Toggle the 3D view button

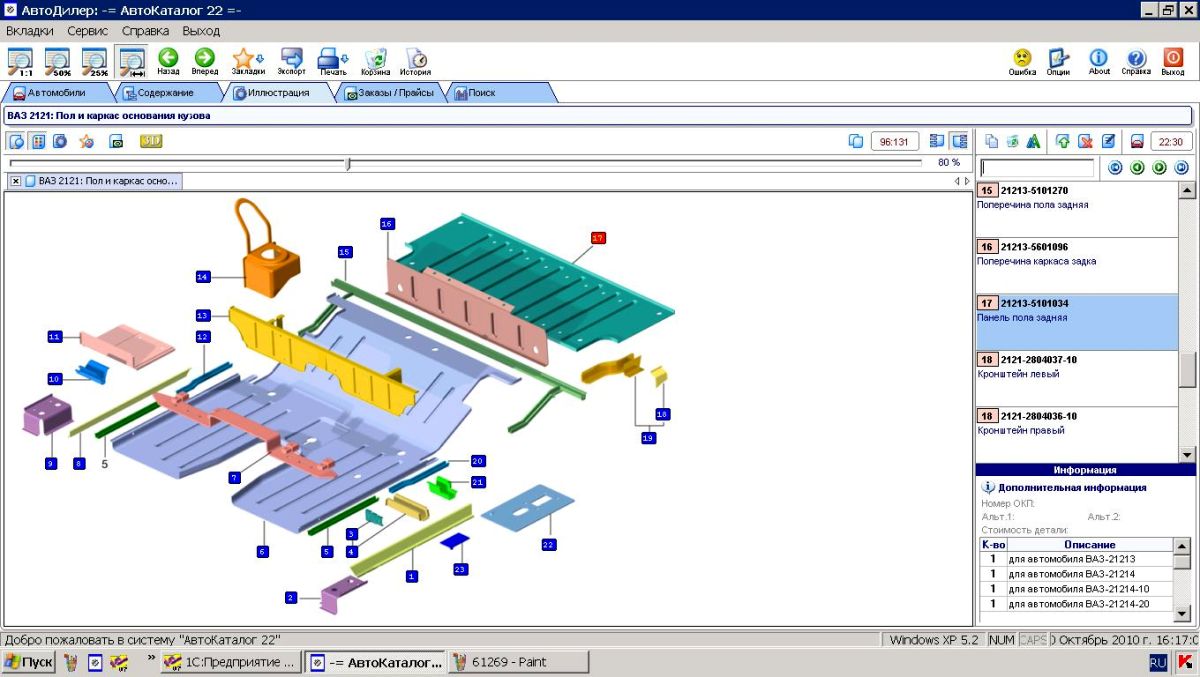(151, 141)
